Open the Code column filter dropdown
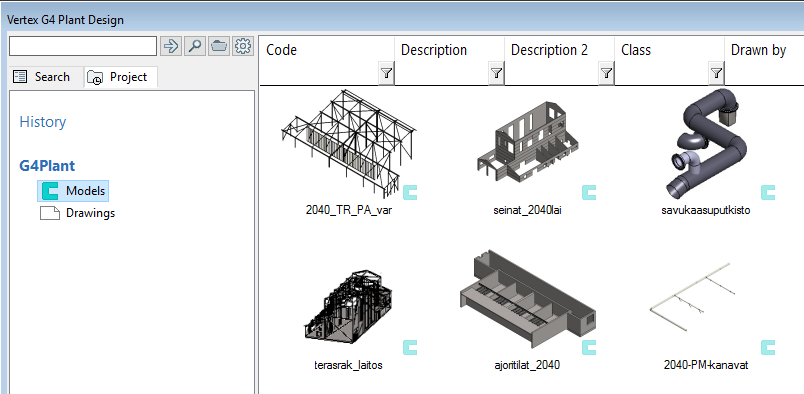804x394 pixels. click(387, 74)
